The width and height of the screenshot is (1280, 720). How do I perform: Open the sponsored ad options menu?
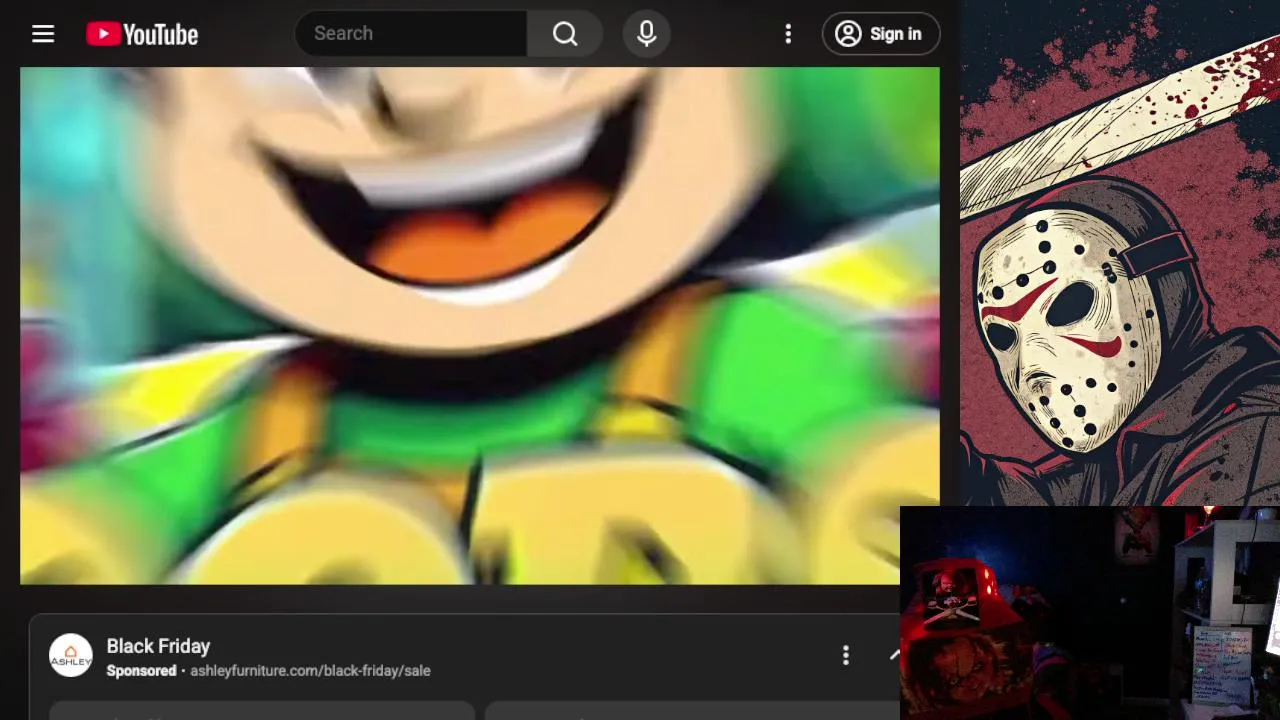(x=846, y=656)
